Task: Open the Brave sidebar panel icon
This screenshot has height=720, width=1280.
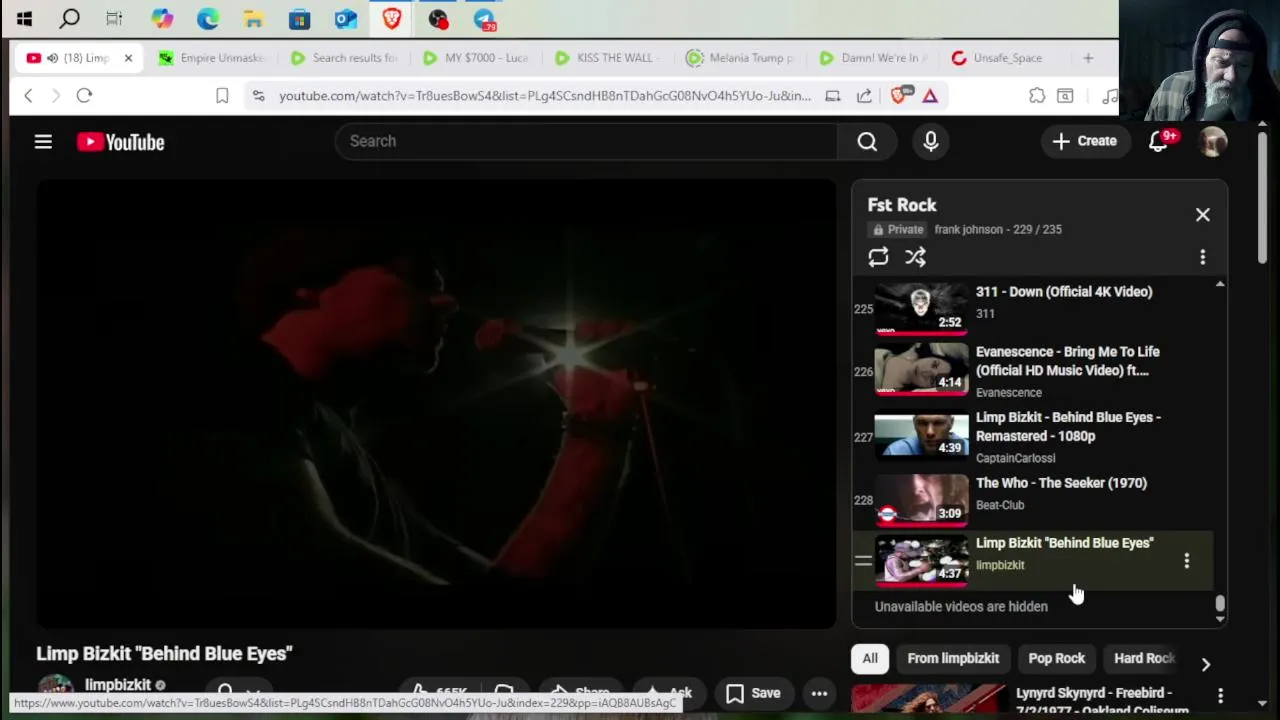Action: point(1065,96)
